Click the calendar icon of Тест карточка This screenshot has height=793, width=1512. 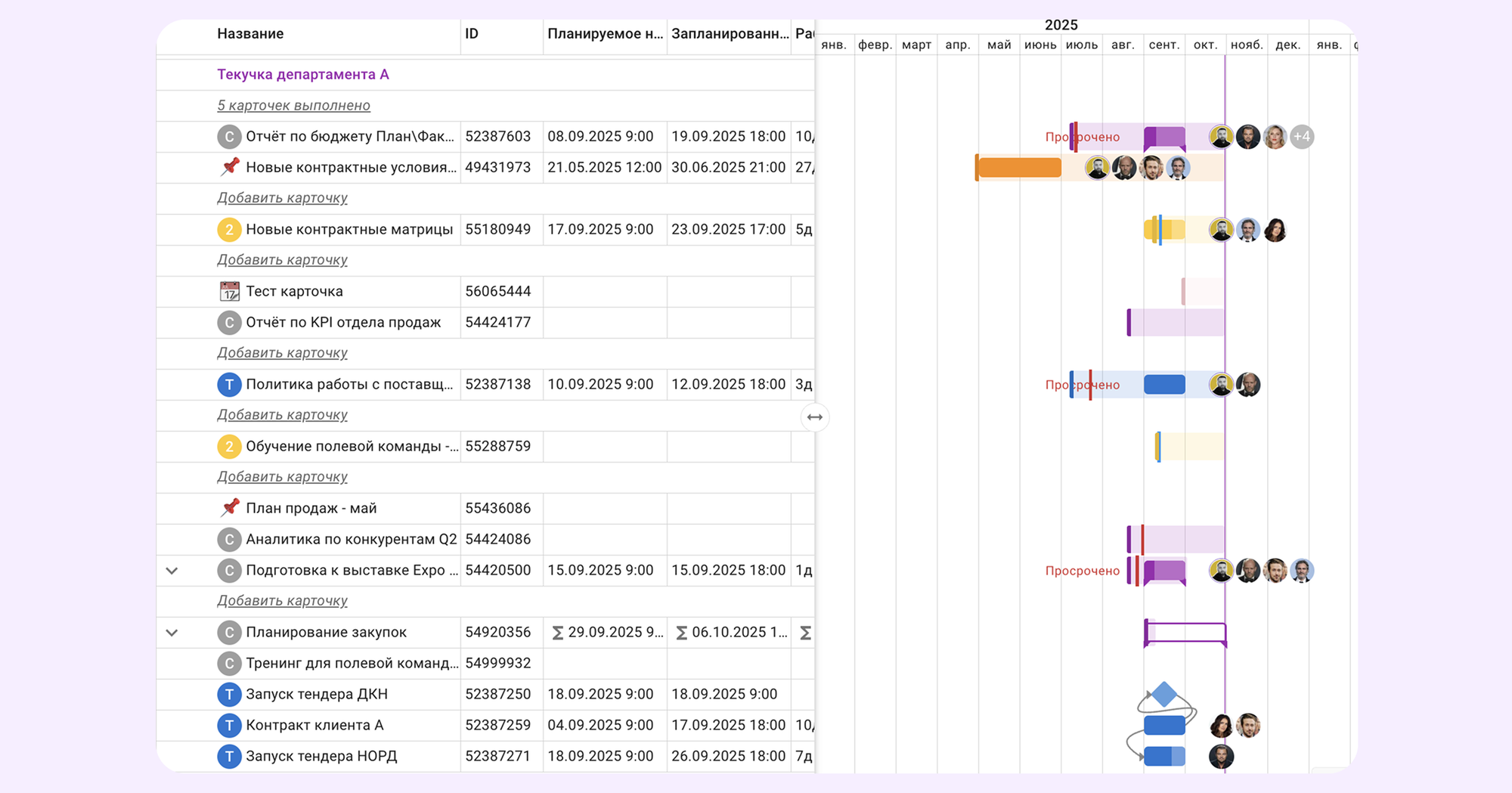[x=229, y=291]
